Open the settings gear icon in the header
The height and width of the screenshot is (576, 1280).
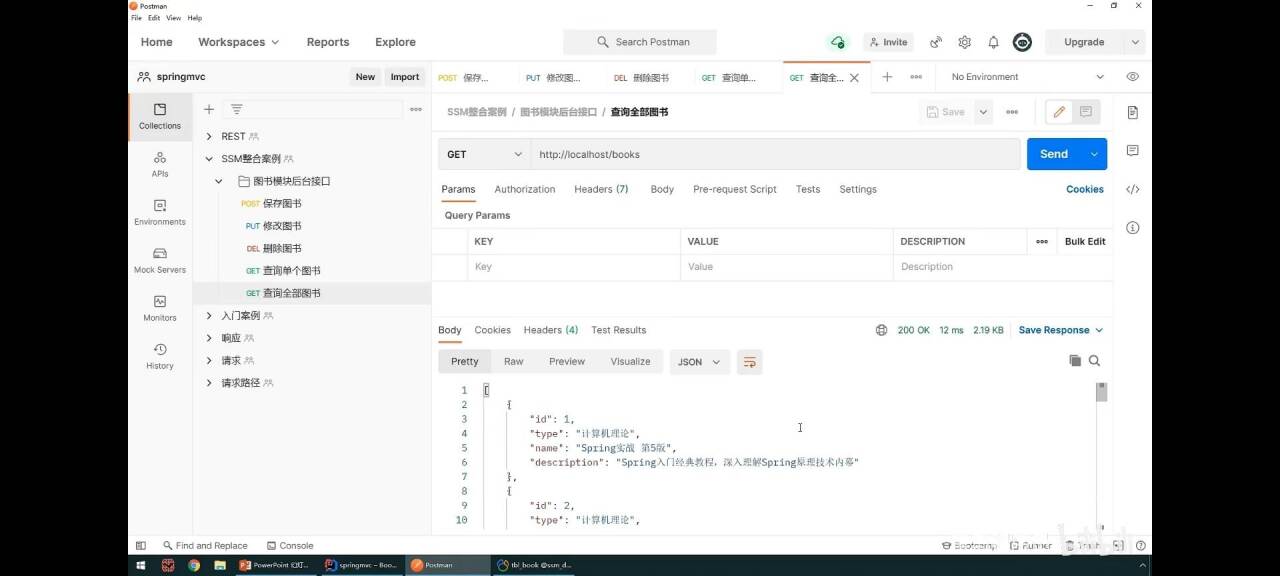[964, 42]
